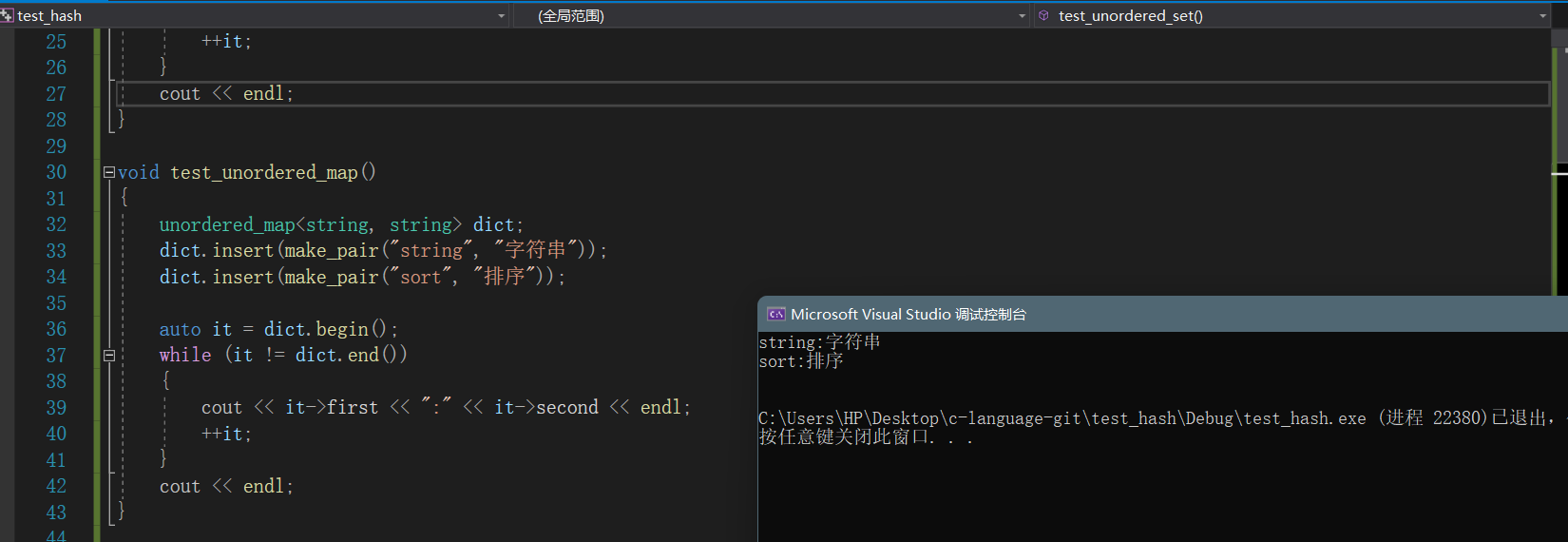This screenshot has width=1568, height=542.
Task: Click the purple cube icon beside test_unordered_set()
Action: tap(1043, 15)
